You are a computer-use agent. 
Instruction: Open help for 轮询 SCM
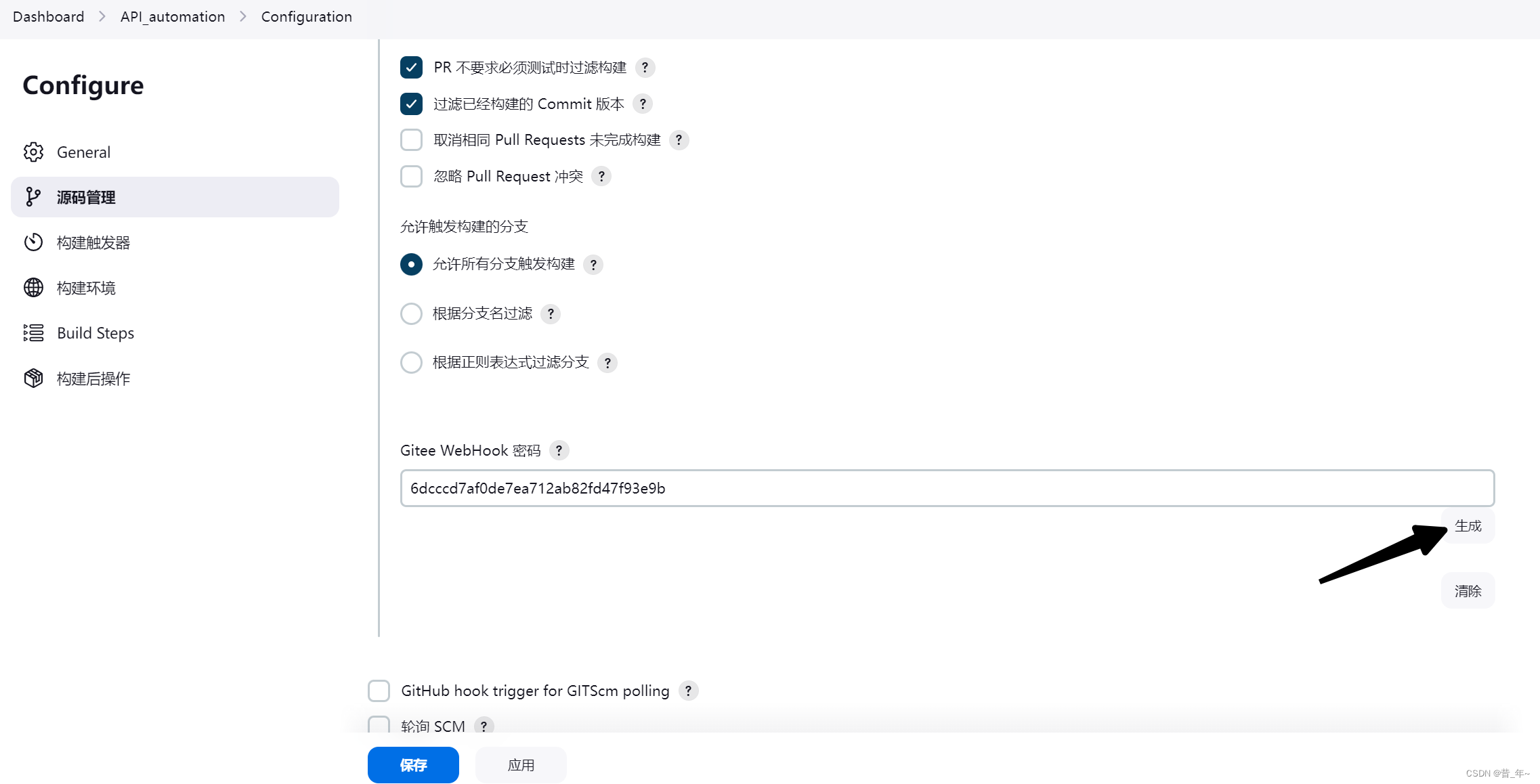tap(484, 726)
